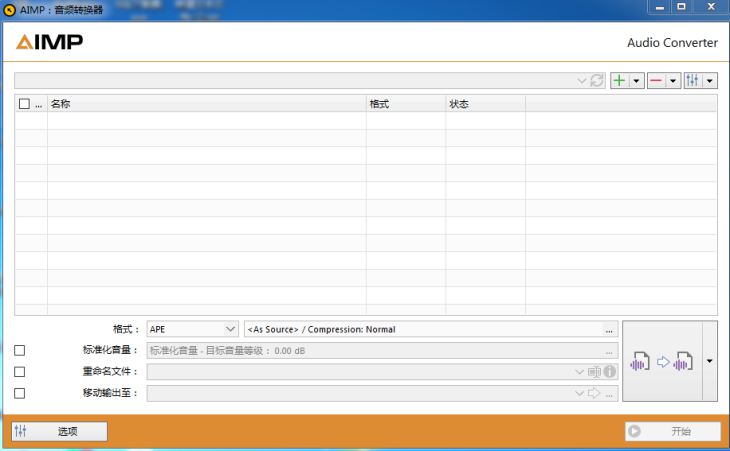Viewport: 730px width, 451px height.
Task: Click the ellipsis column header next to checkbox
Action: pos(39,104)
